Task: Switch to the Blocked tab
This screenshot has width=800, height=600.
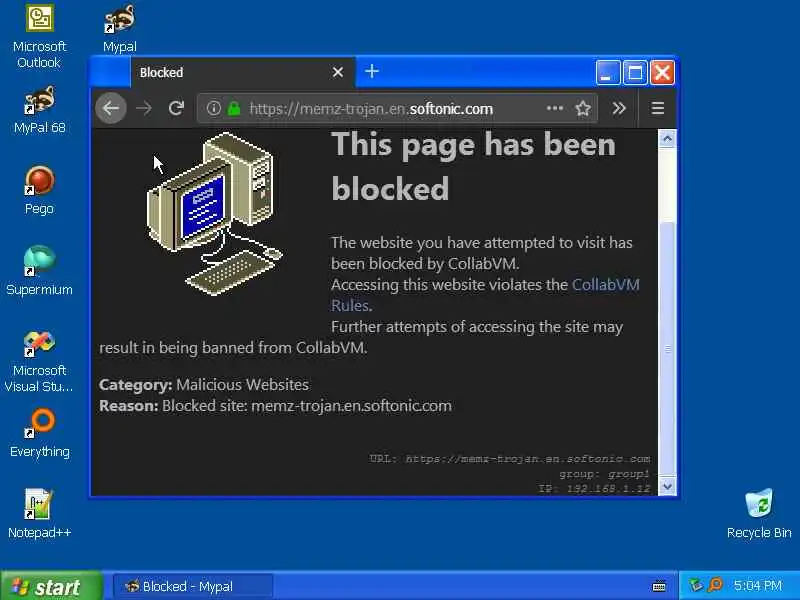Action: tap(242, 72)
